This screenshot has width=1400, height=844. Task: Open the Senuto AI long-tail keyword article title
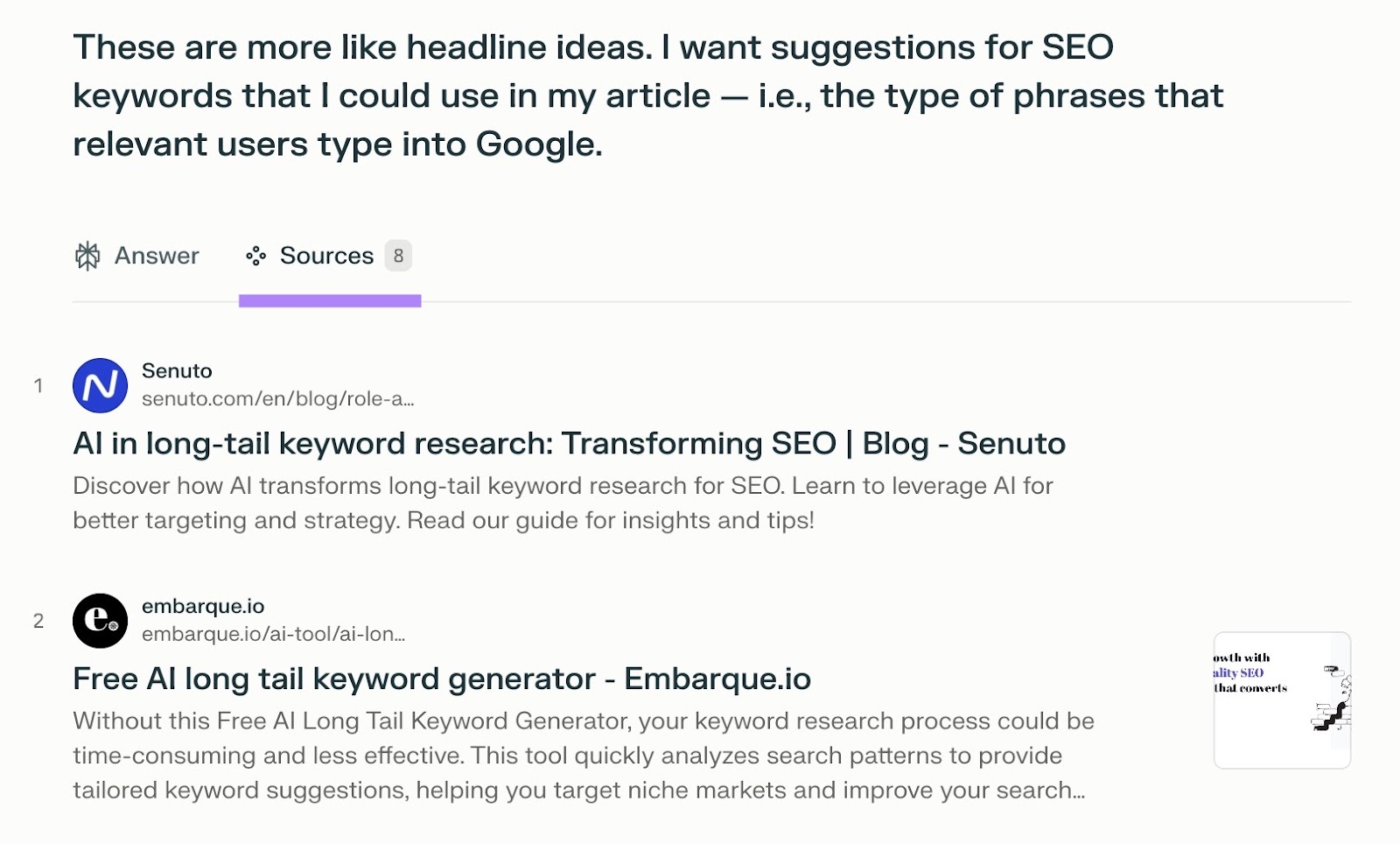[x=569, y=444]
